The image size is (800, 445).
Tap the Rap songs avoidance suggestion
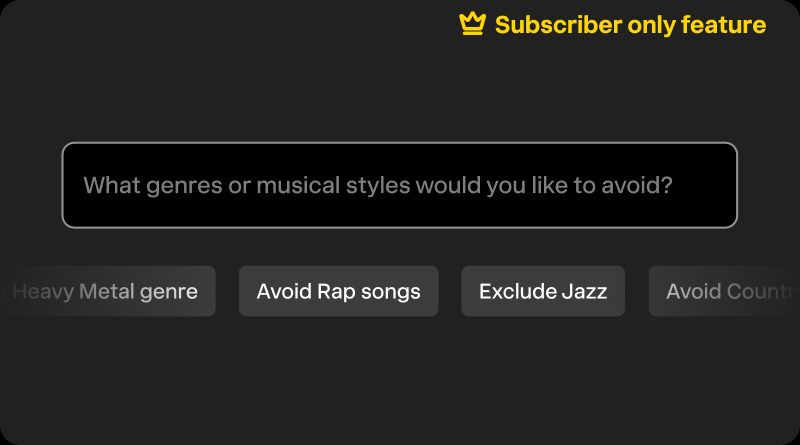click(338, 291)
